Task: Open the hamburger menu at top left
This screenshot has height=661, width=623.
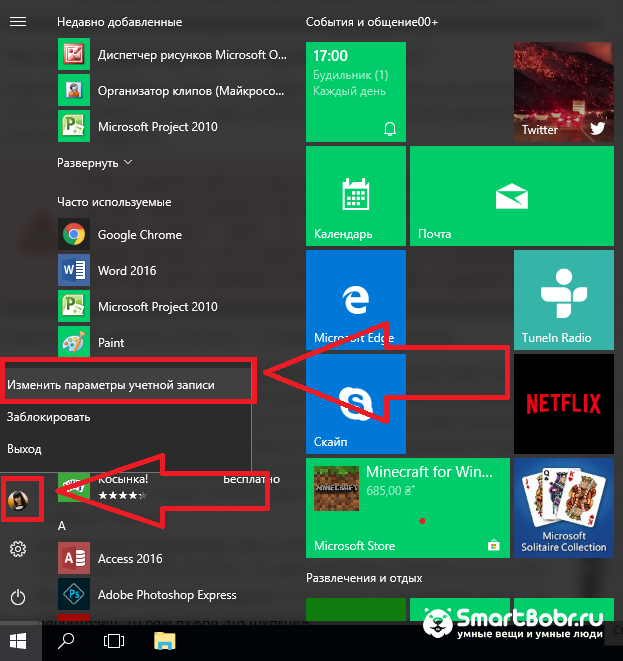Action: [18, 21]
